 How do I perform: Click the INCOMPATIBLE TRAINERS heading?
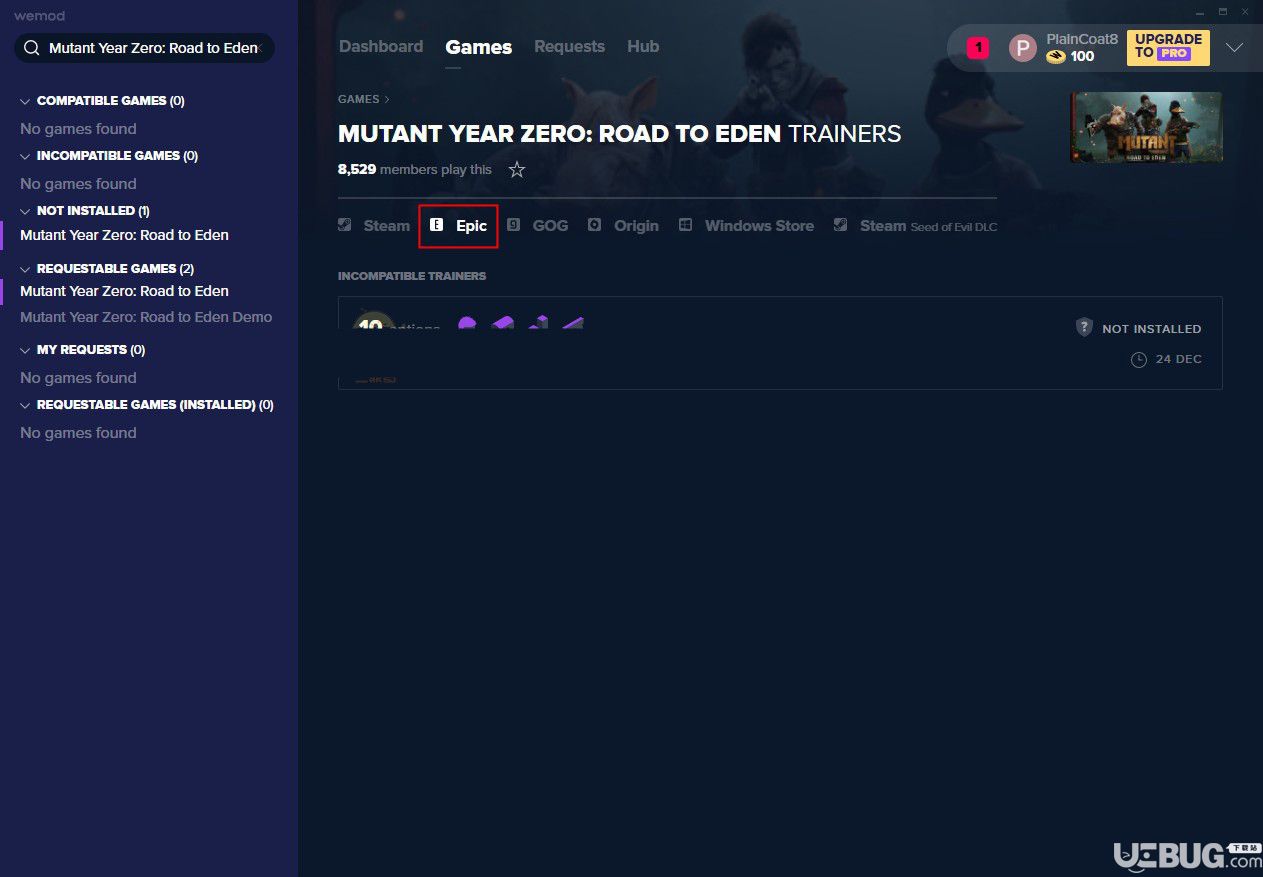tap(412, 276)
